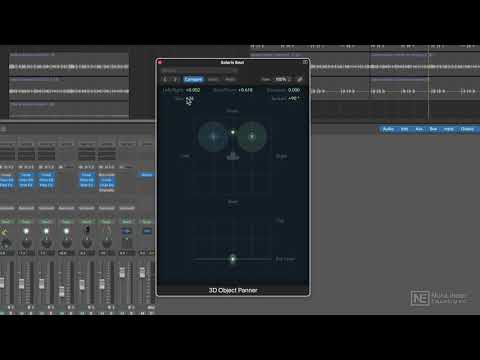The image size is (480, 360).
Task: Click the left spread sphere in the panner
Action: click(x=213, y=136)
